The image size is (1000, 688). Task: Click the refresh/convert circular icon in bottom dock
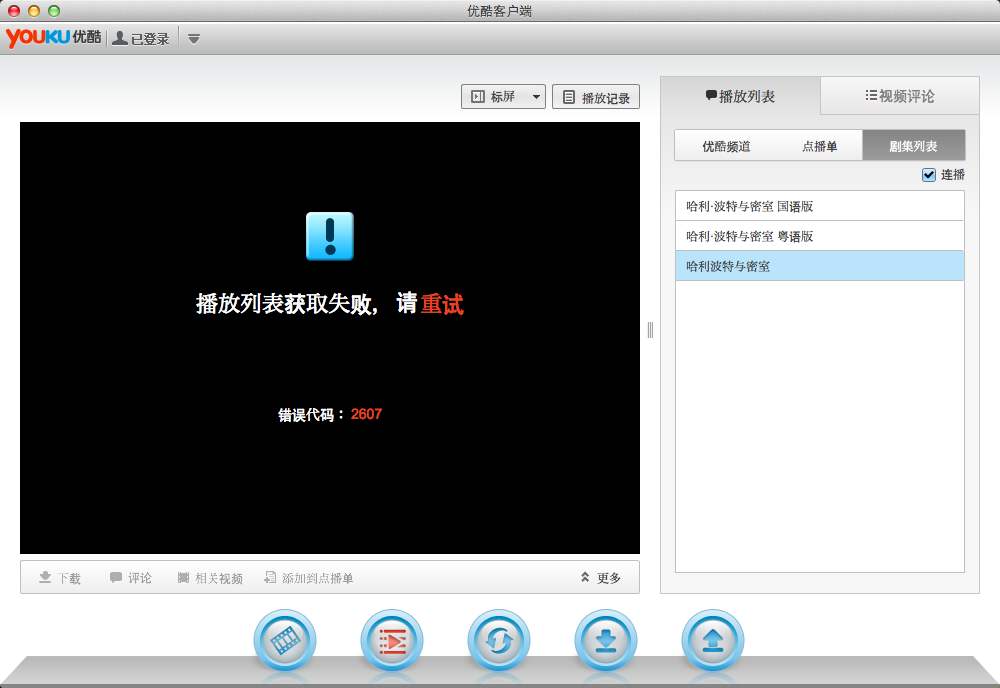pos(499,640)
